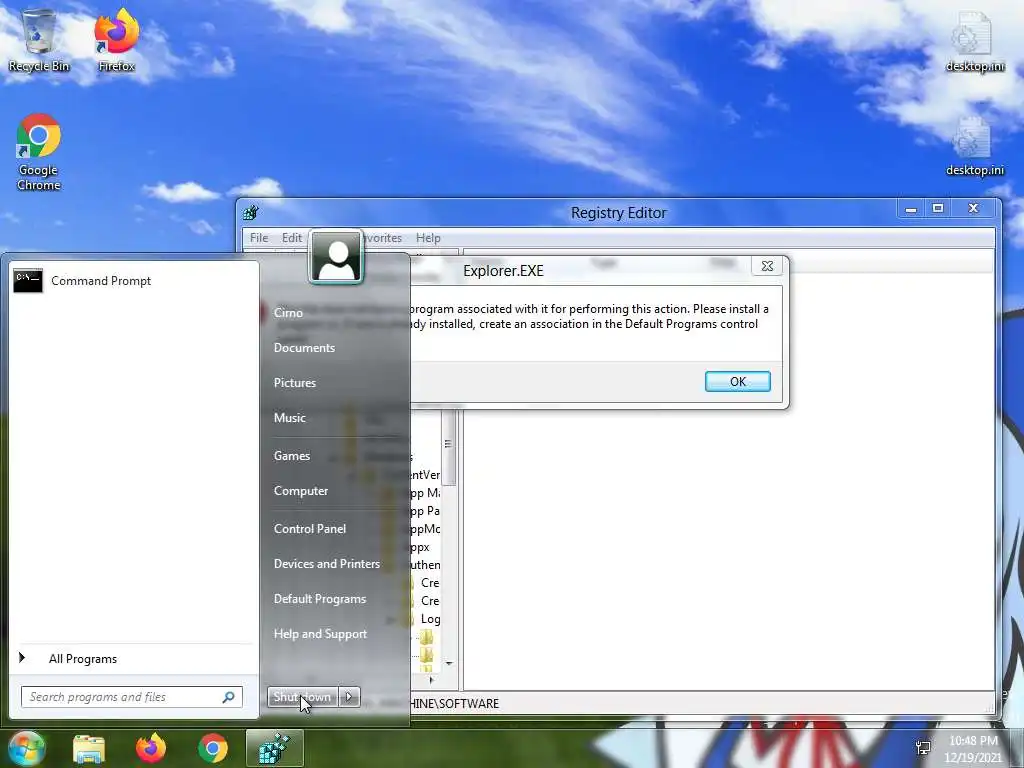Open Documents from Start menu
The height and width of the screenshot is (768, 1024).
[304, 347]
